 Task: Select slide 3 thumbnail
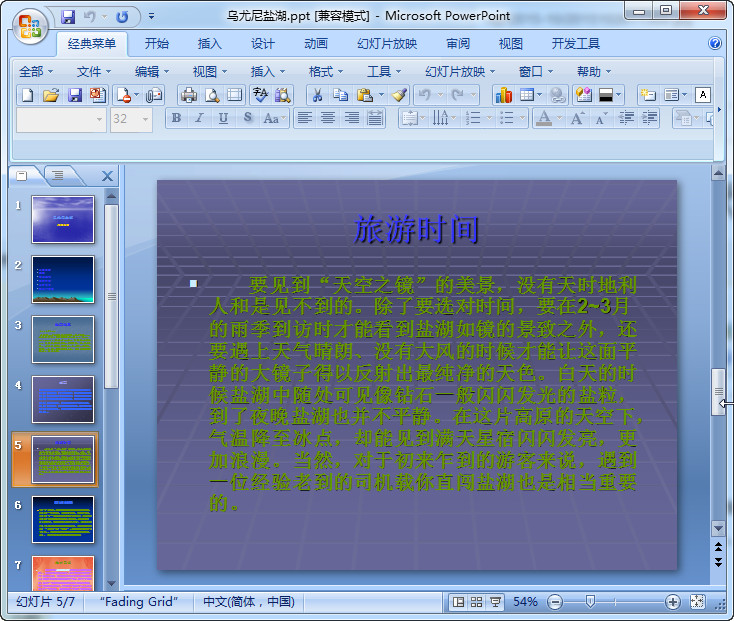[63, 339]
